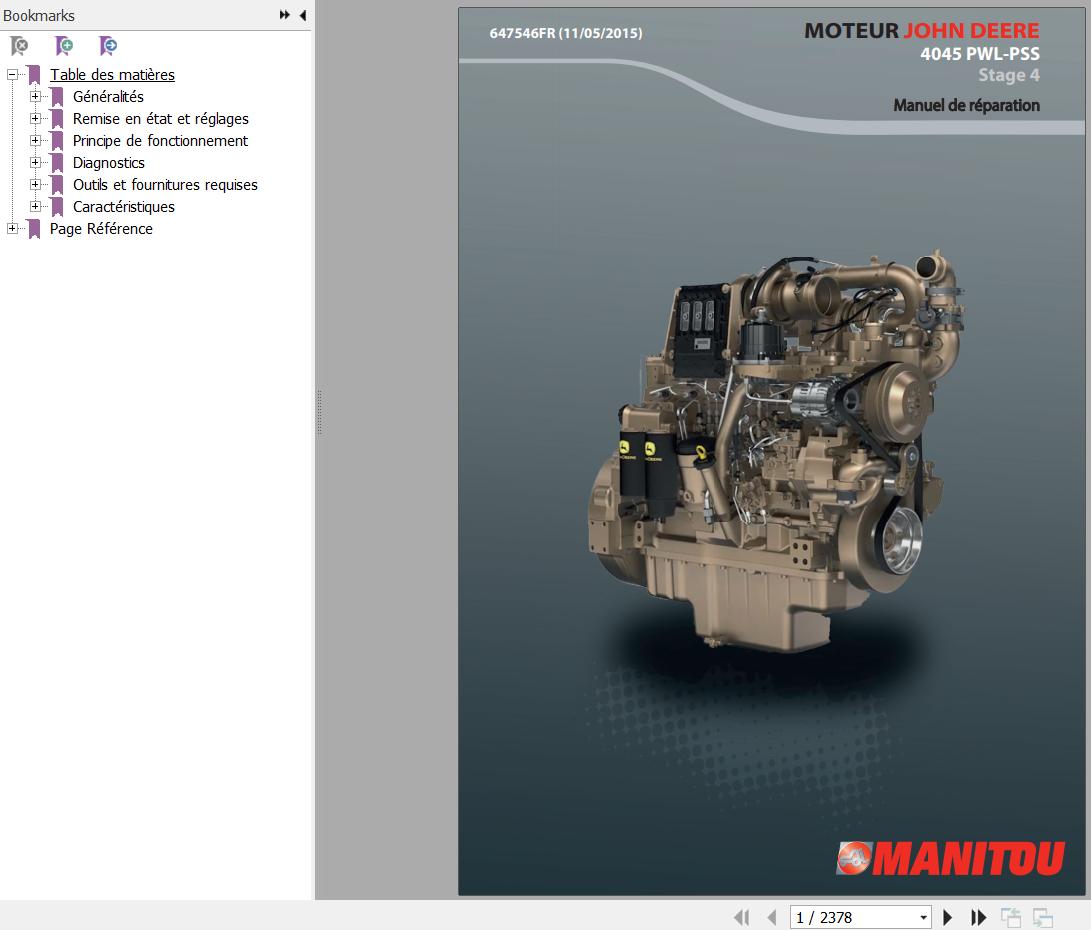Open the Remise en état et réglages bookmark
Image resolution: width=1091 pixels, height=930 pixels.
coord(161,119)
